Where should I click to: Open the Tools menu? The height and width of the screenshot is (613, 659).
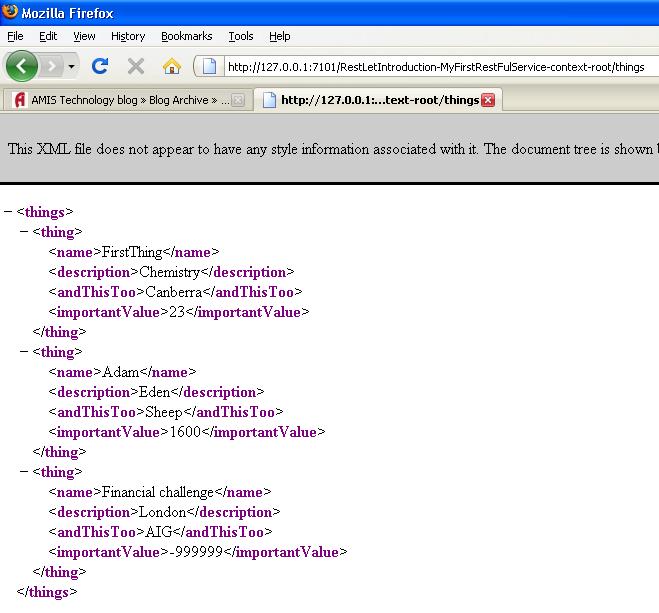pyautogui.click(x=241, y=36)
